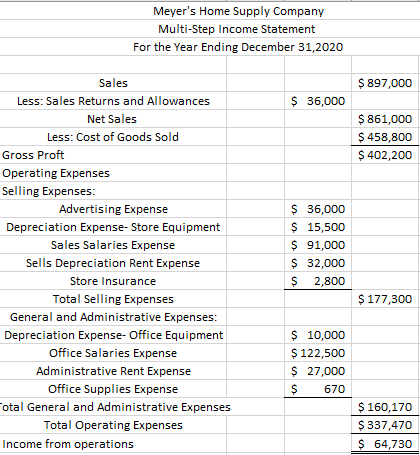
Task: Select the title cell "Meyer's Home Supply Company"
Action: 238,11
